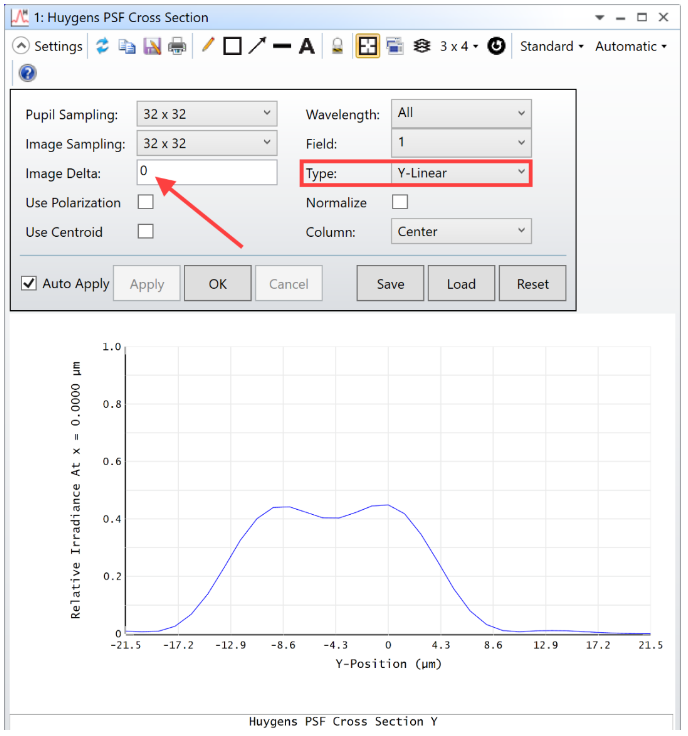Toggle the Use Centroid checkbox

click(145, 231)
